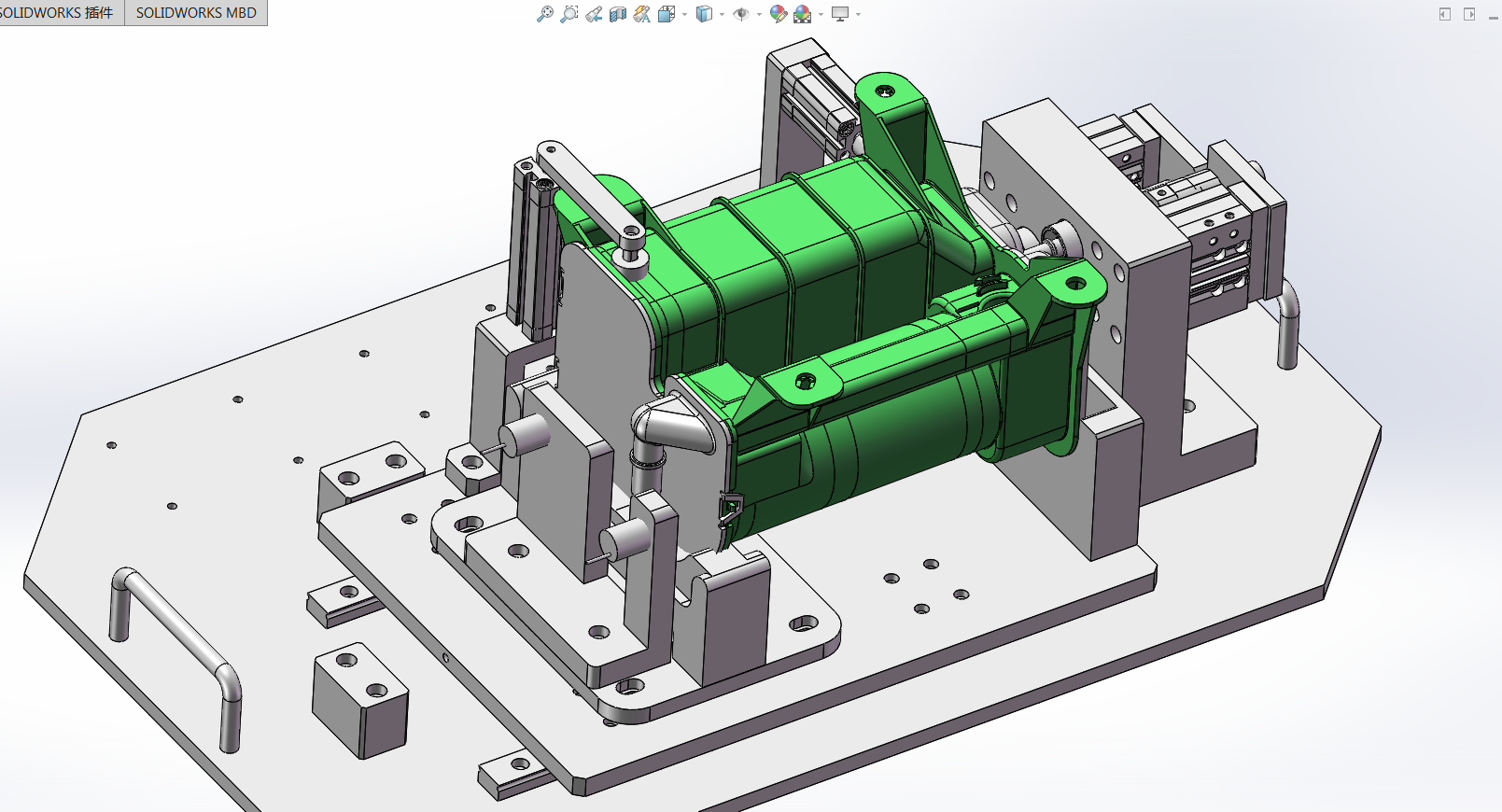Click the collapse left panel icon
The width and height of the screenshot is (1502, 812).
tap(1445, 14)
